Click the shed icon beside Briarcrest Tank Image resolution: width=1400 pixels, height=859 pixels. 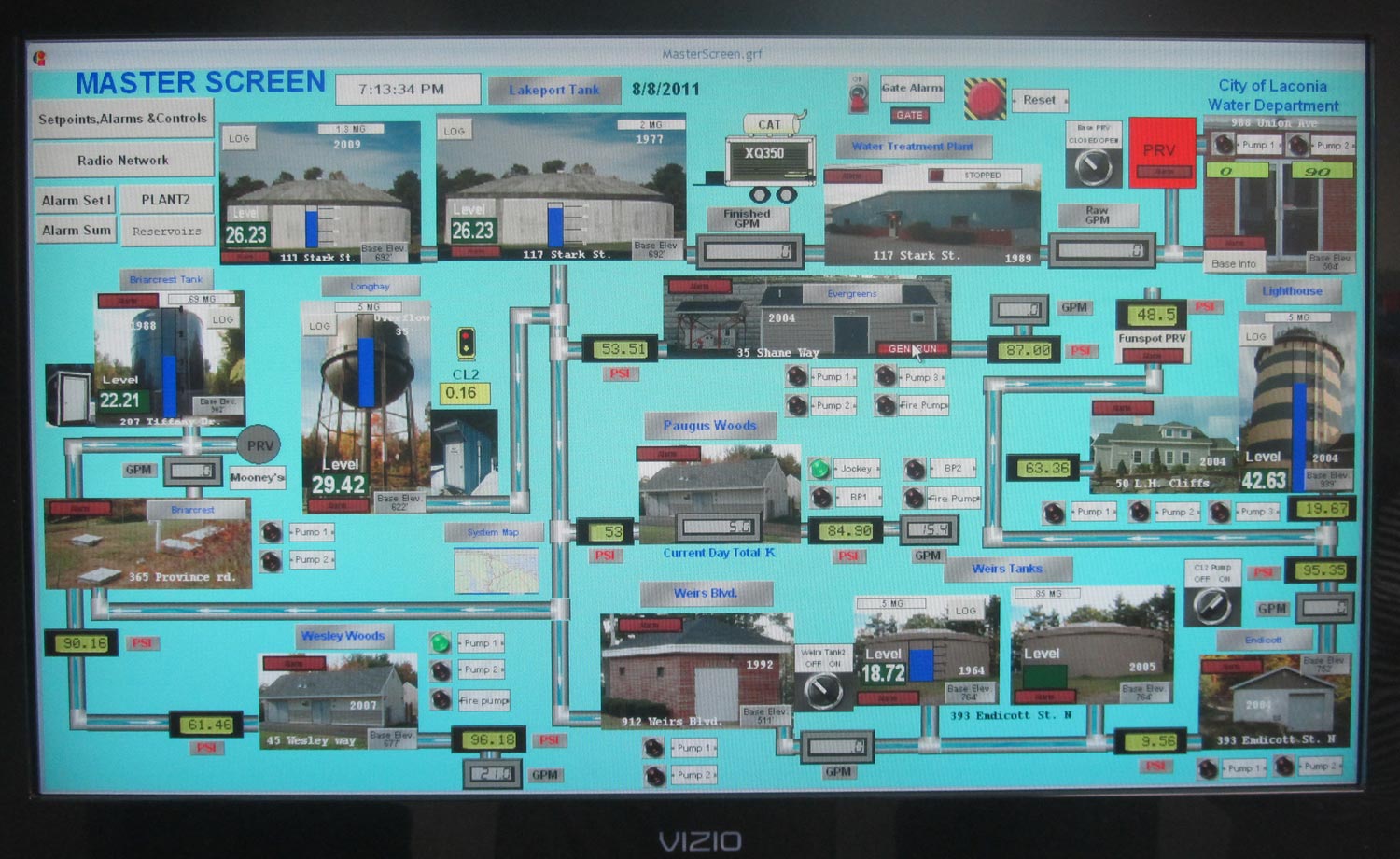68,396
